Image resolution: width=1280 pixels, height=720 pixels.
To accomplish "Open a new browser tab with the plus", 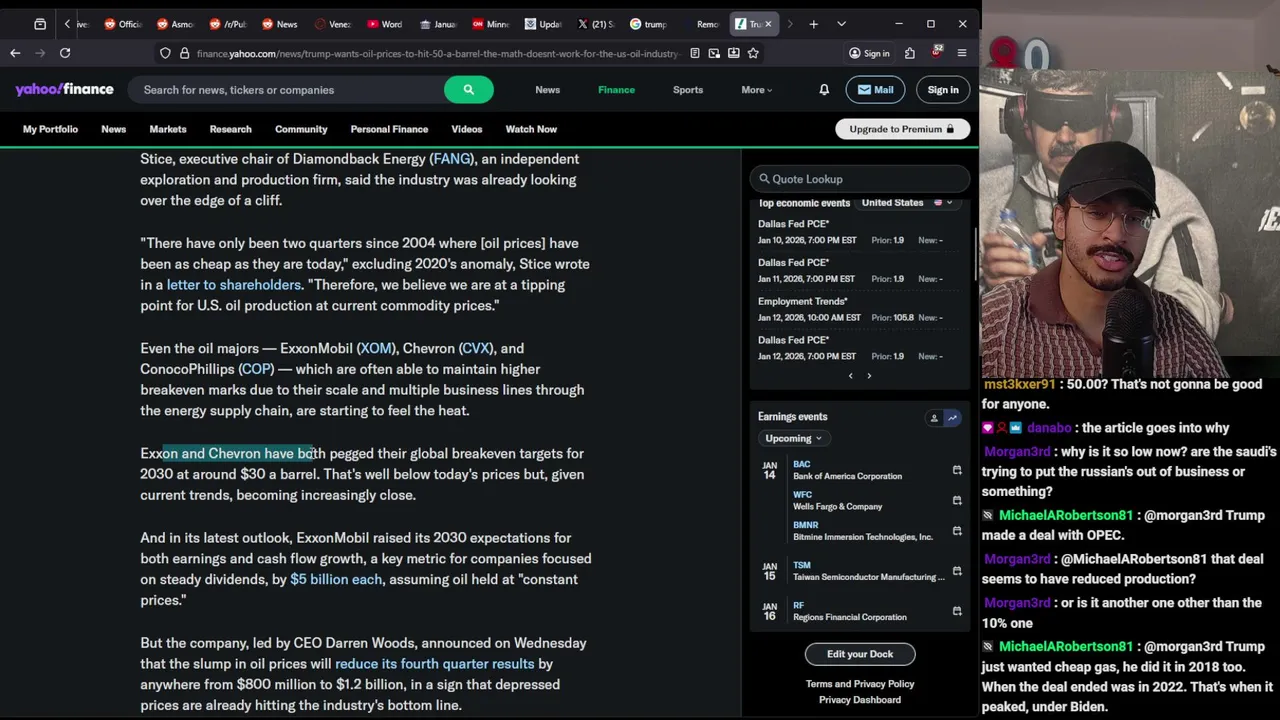I will 814,24.
